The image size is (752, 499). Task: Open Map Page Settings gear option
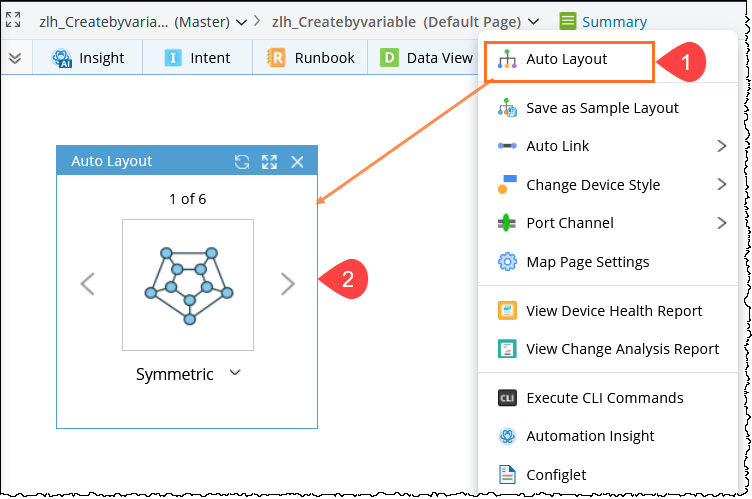tap(587, 262)
